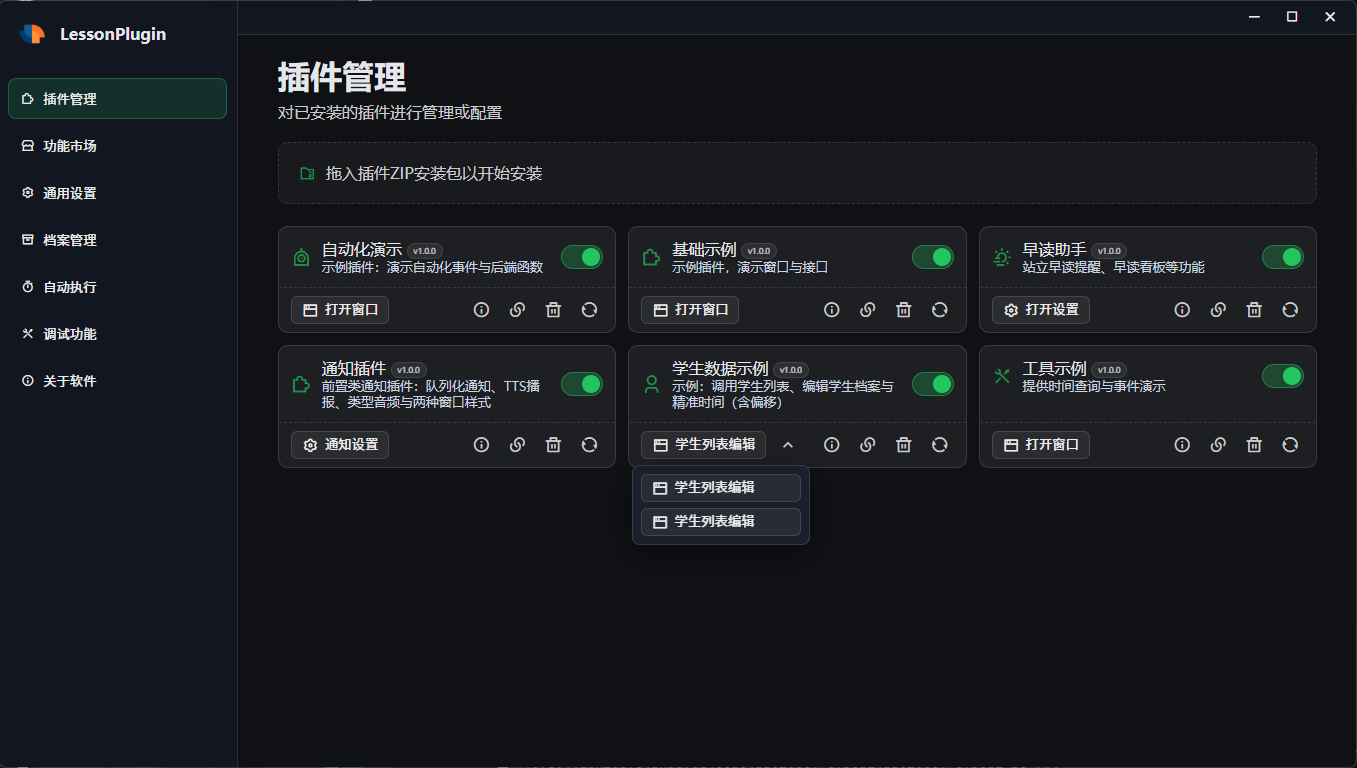Open 通用设置 from the sidebar
The height and width of the screenshot is (768, 1357).
[x=70, y=193]
